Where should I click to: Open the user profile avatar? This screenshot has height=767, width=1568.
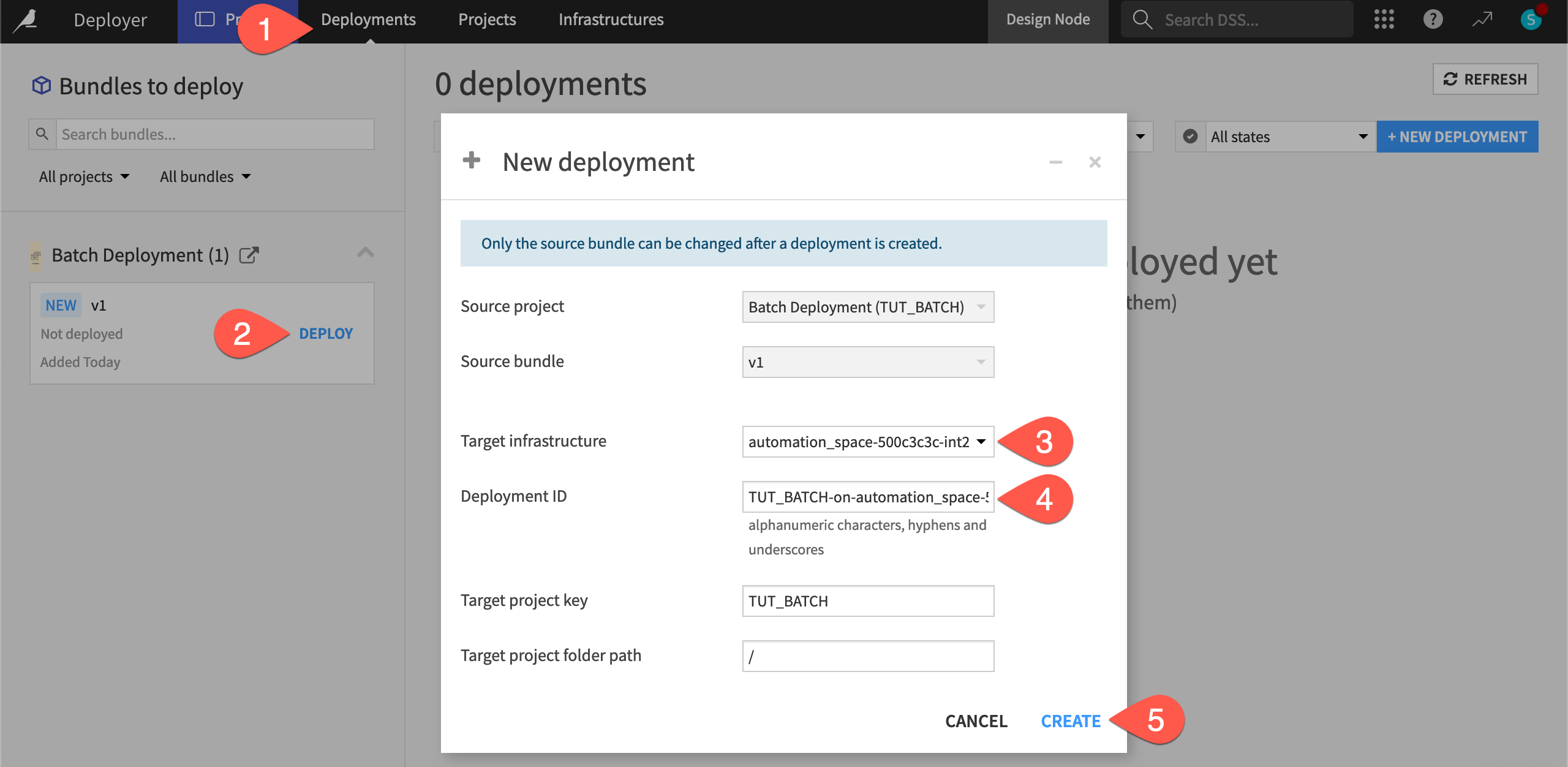click(1531, 19)
